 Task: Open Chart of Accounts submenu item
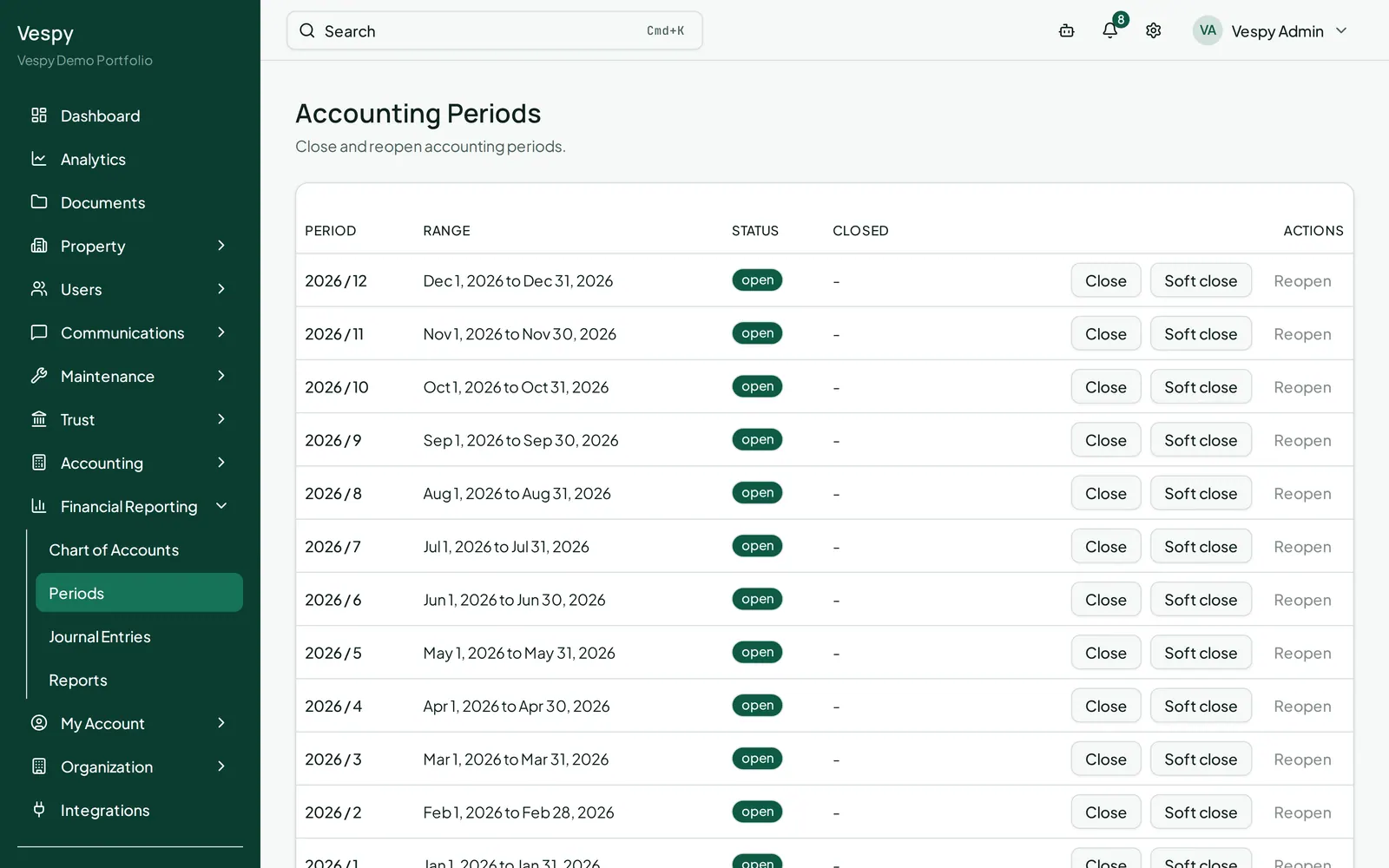coord(139,549)
